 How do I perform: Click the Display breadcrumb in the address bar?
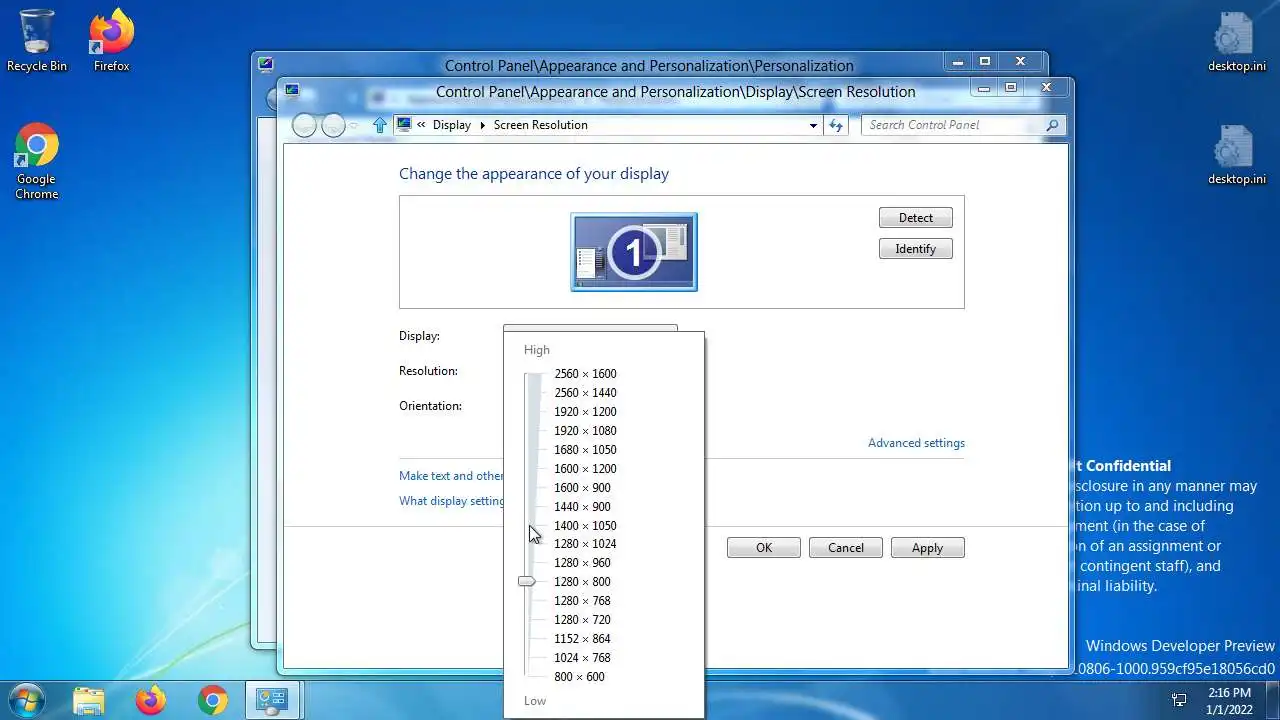tap(452, 125)
